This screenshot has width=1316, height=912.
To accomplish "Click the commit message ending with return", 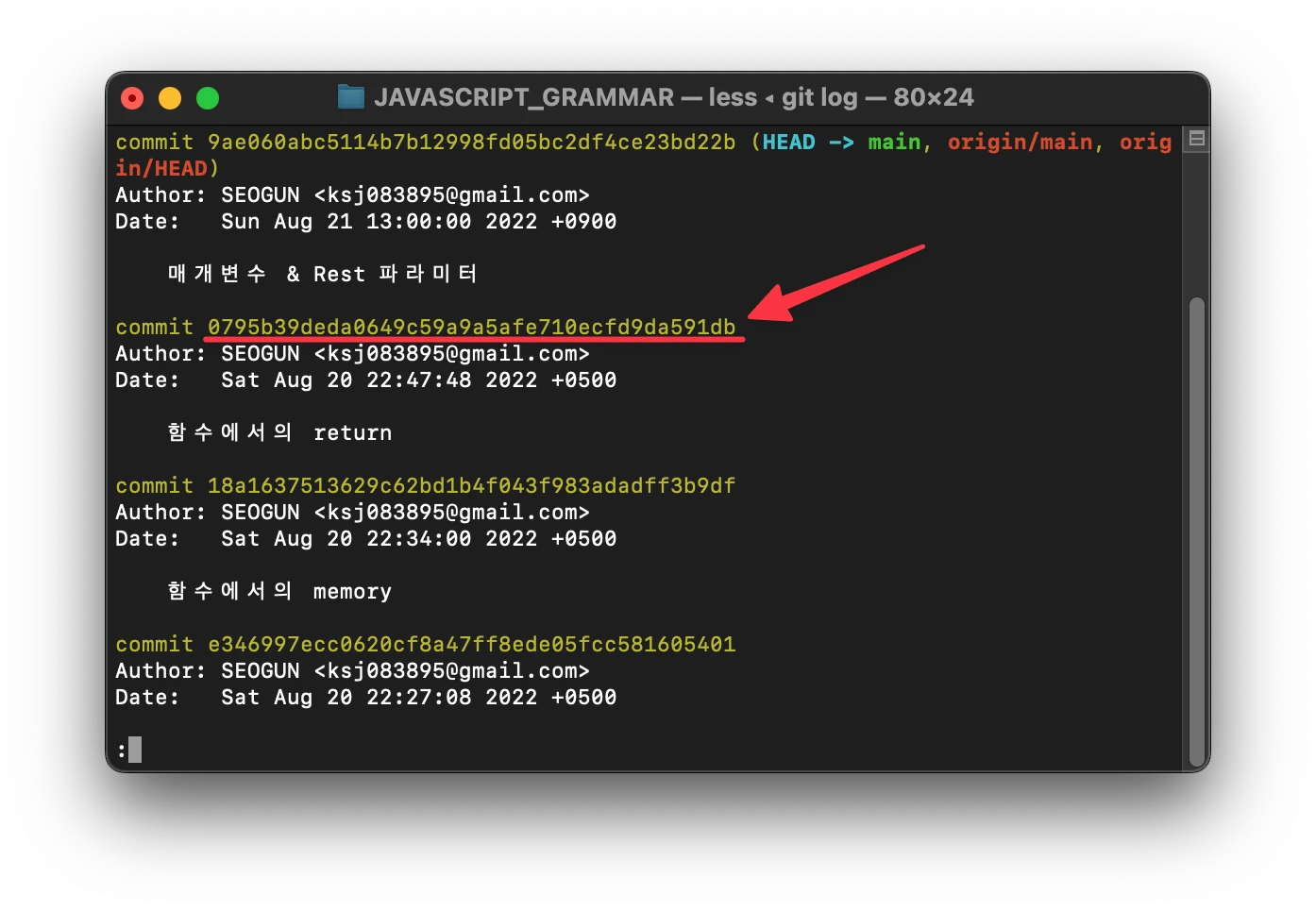I will [x=279, y=433].
